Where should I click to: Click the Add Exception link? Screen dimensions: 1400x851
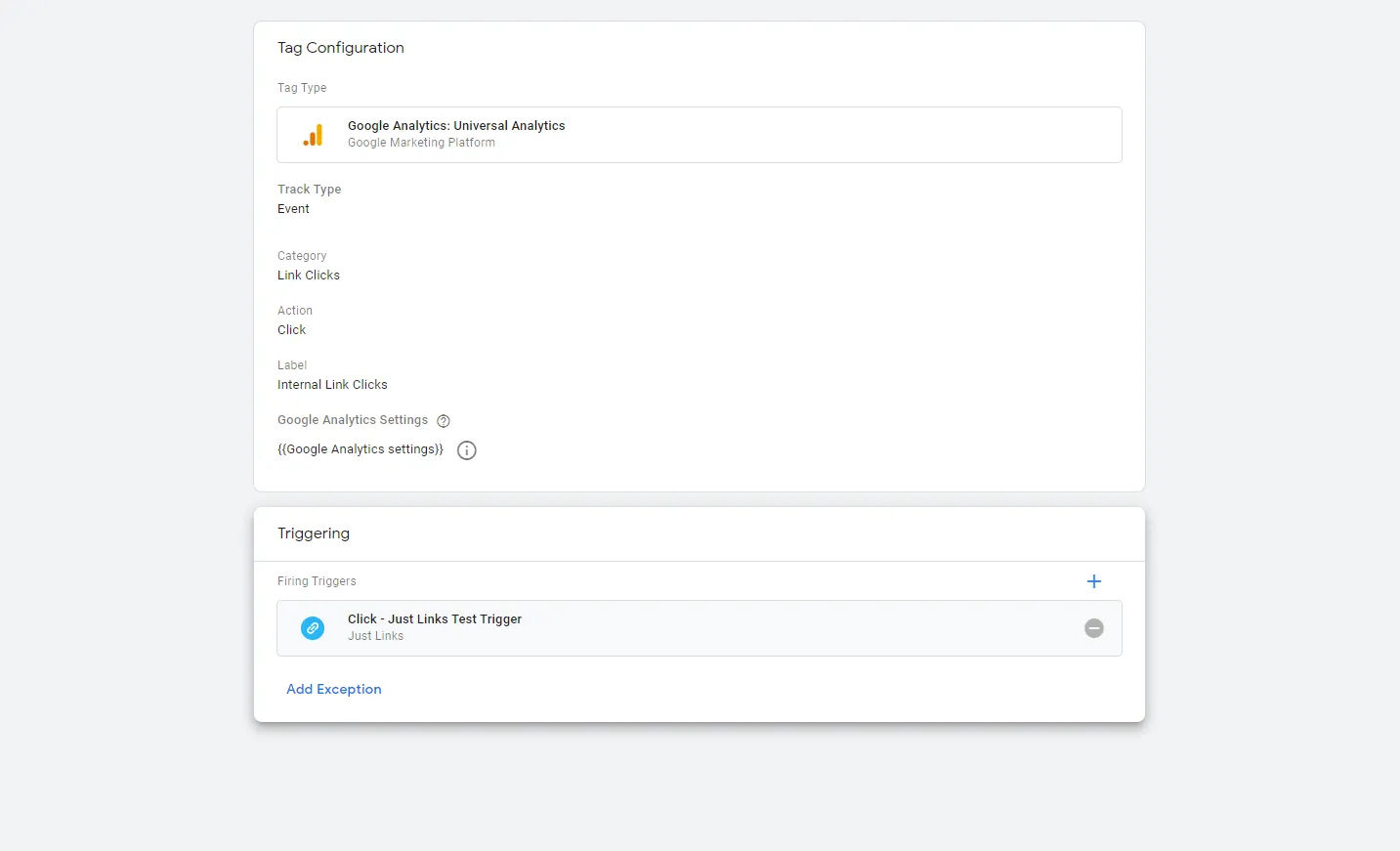[334, 690]
